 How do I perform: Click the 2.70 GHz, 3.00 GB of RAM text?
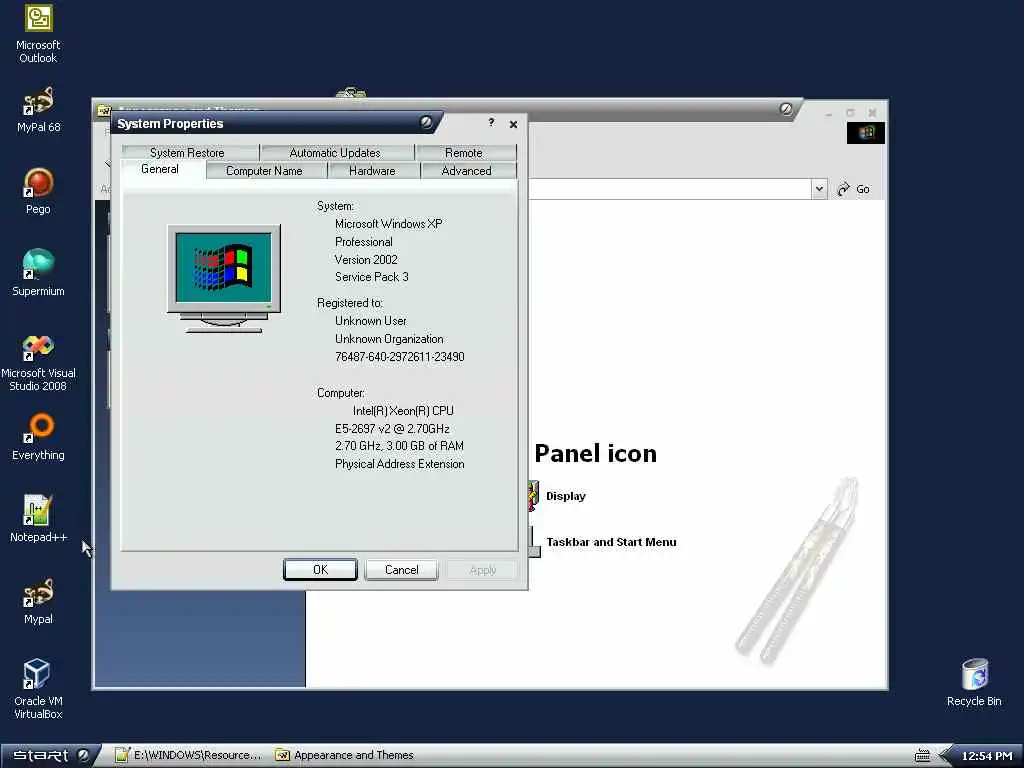(400, 445)
